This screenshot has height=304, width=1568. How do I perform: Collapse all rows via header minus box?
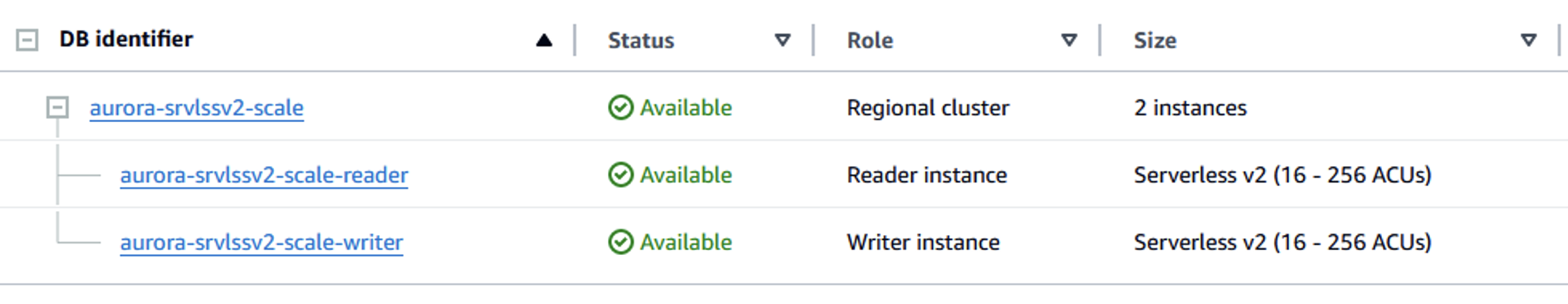tap(27, 40)
